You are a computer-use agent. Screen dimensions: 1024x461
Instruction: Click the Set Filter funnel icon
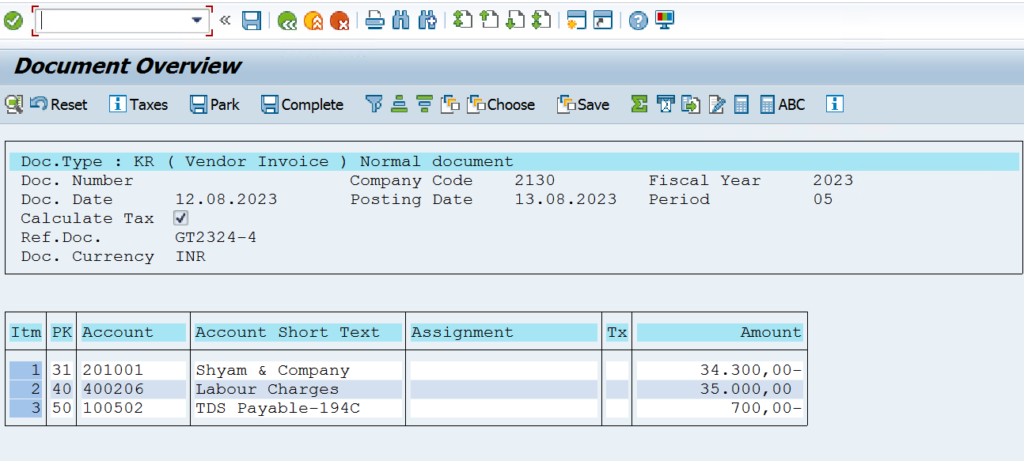click(x=374, y=104)
